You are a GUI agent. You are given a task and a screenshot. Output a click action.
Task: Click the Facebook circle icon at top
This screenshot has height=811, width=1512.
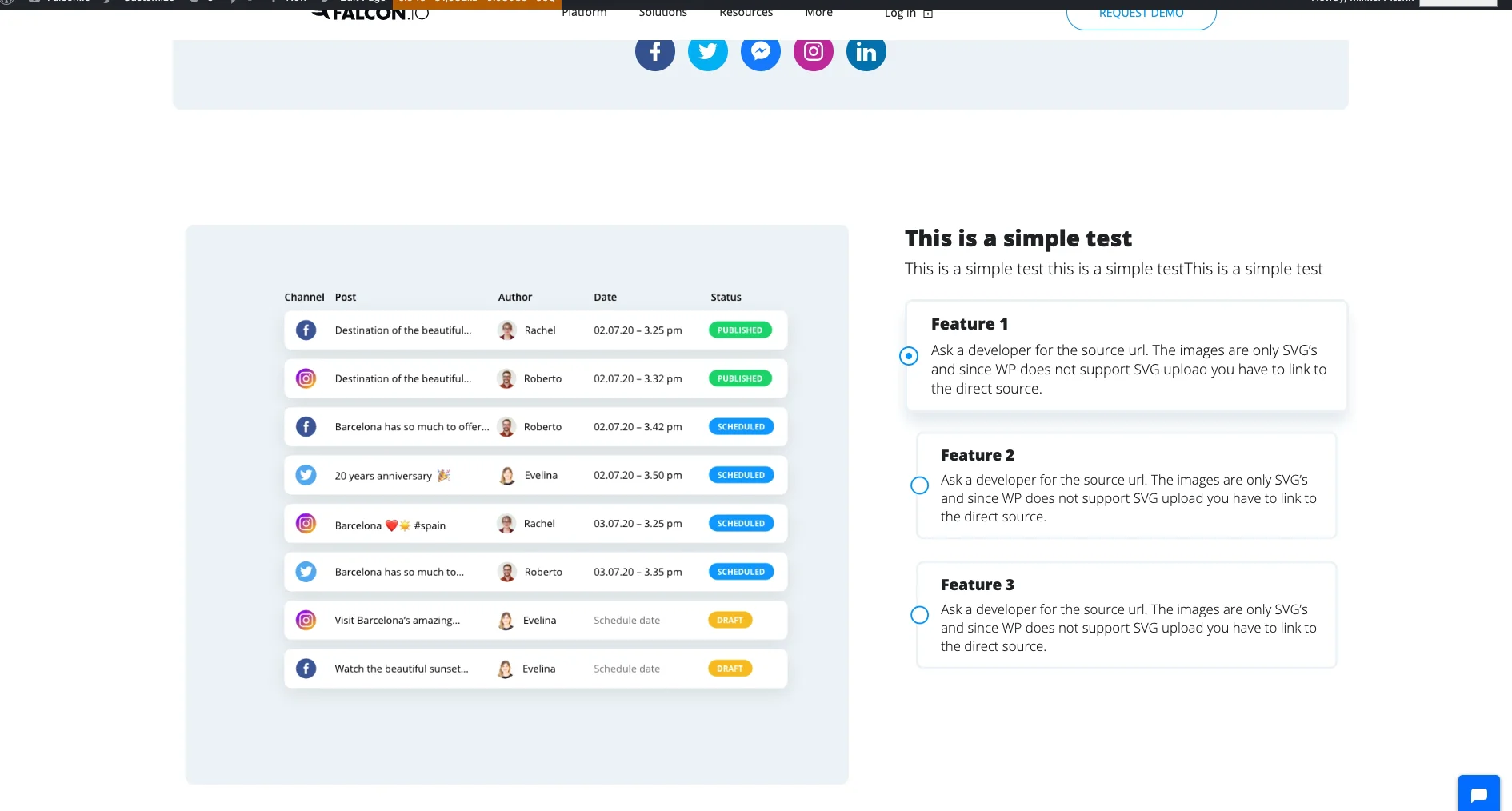pyautogui.click(x=654, y=52)
